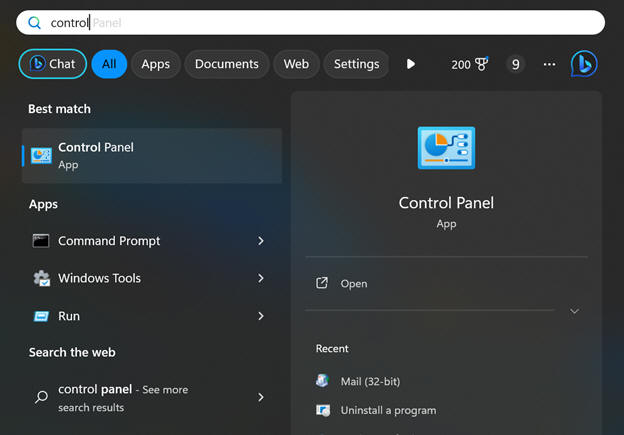Open the 200 rewards points trophy
This screenshot has width=624, height=435.
pyautogui.click(x=470, y=64)
